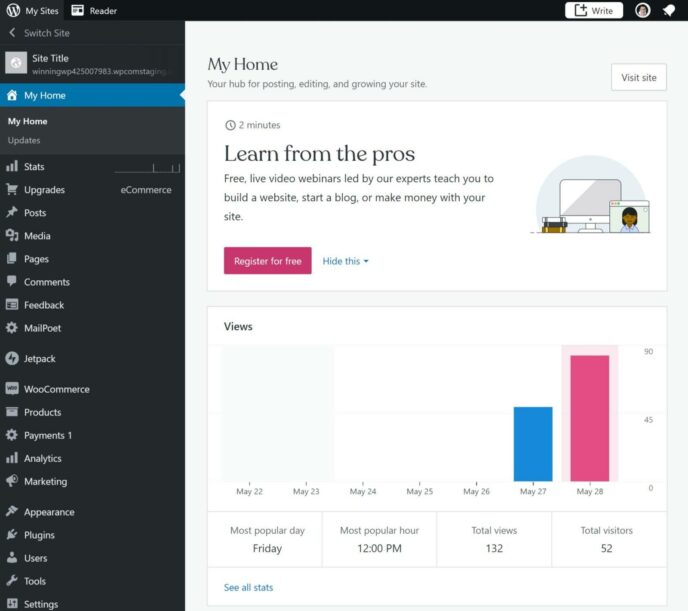This screenshot has width=688, height=611.
Task: Click the blue May 27 views bar
Action: [533, 444]
